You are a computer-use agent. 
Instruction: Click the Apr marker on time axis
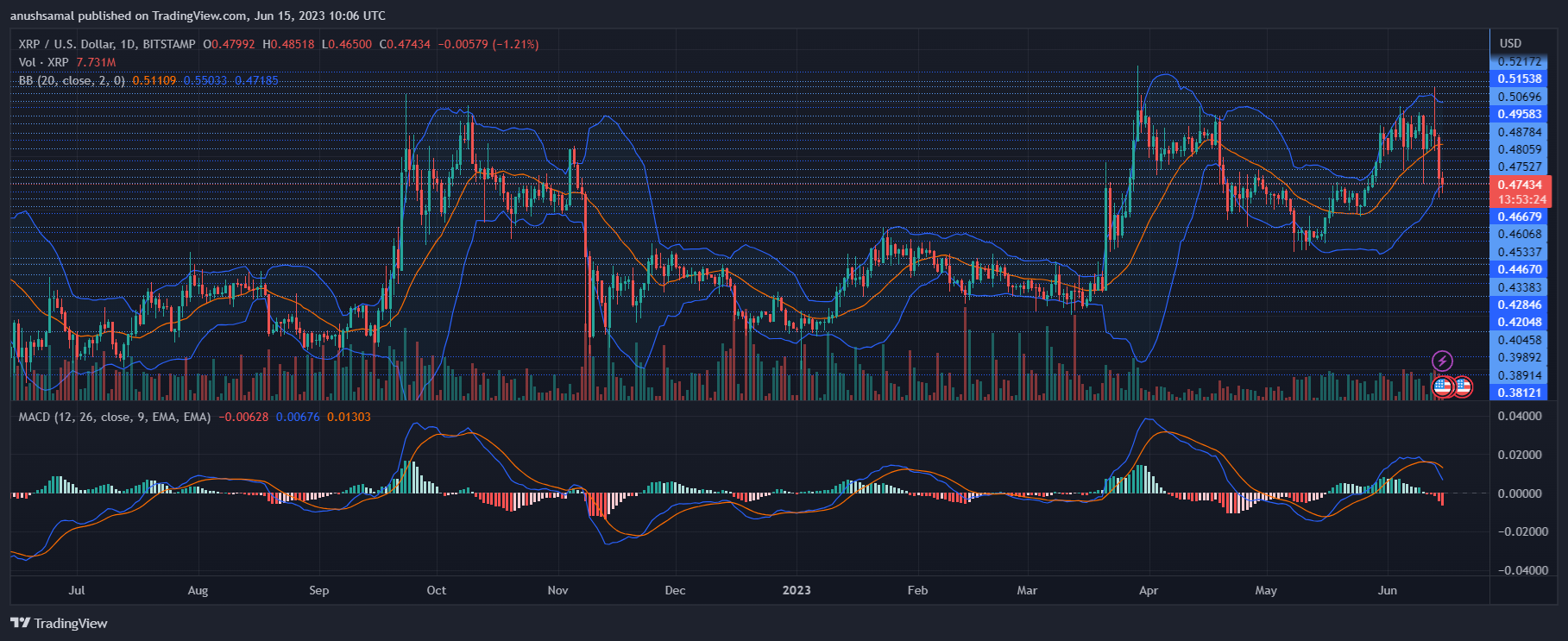(x=1148, y=590)
